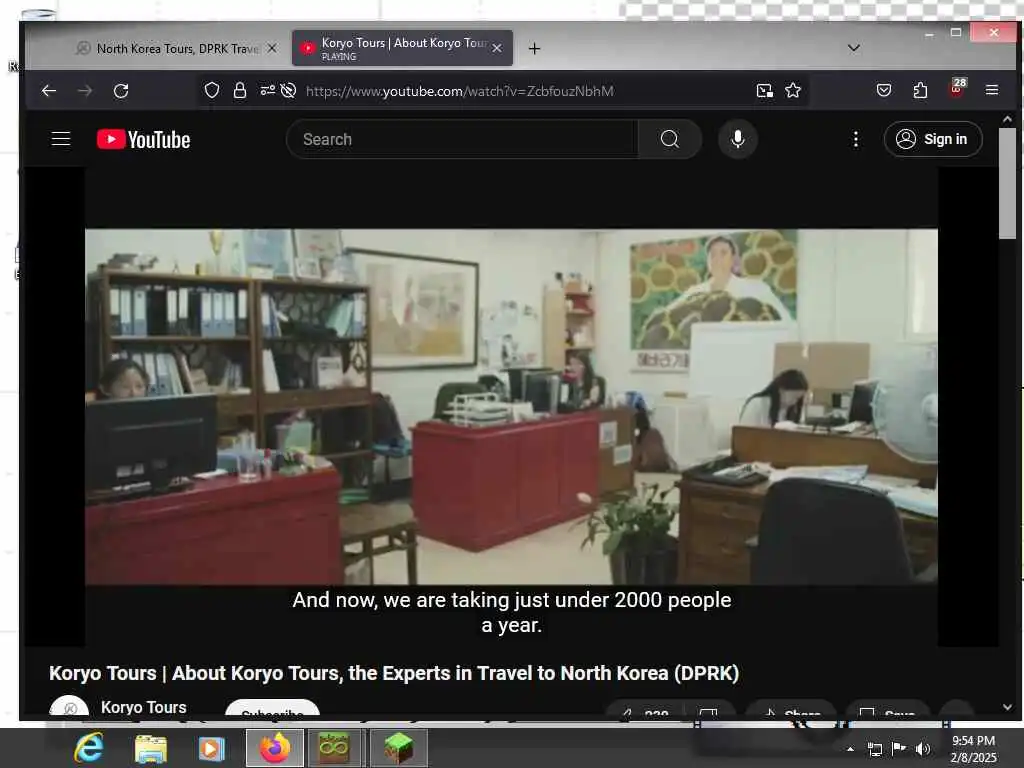Open the Pocket save icon
This screenshot has width=1024, height=768.
click(x=884, y=90)
